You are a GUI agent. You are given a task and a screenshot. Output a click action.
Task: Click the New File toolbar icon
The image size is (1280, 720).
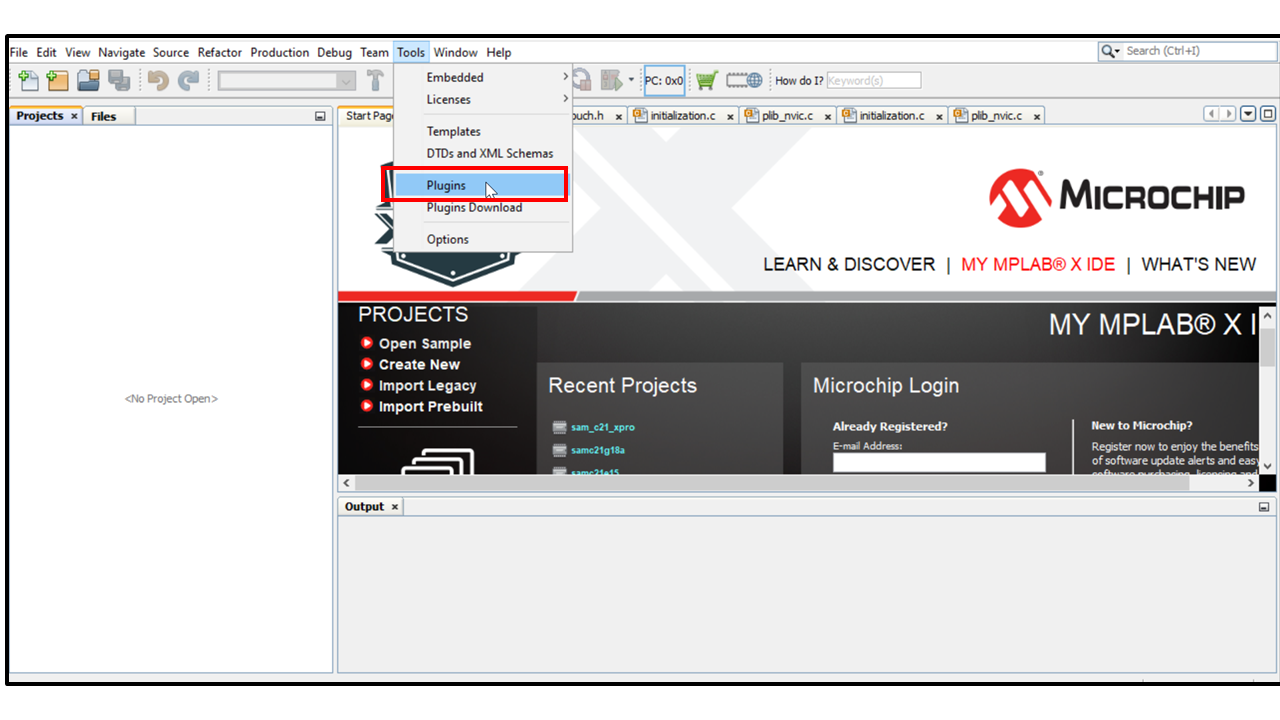[28, 81]
